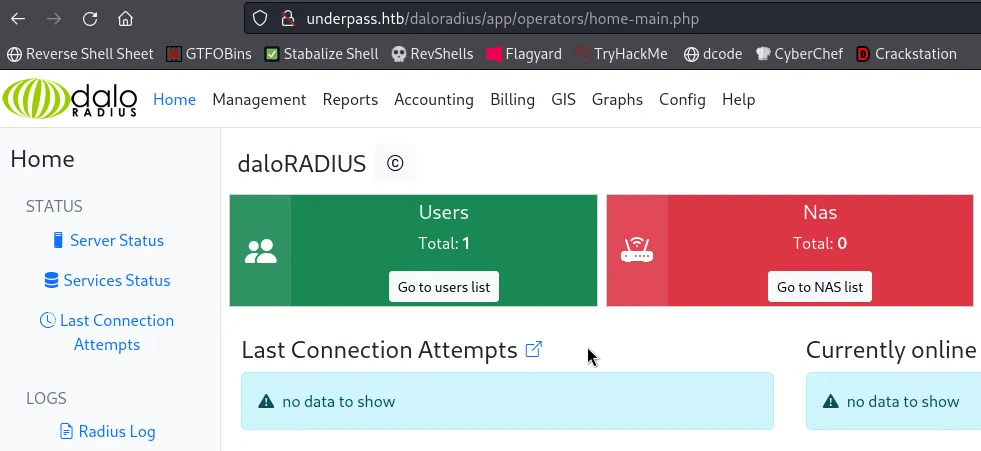Open the Billing section

click(x=512, y=99)
